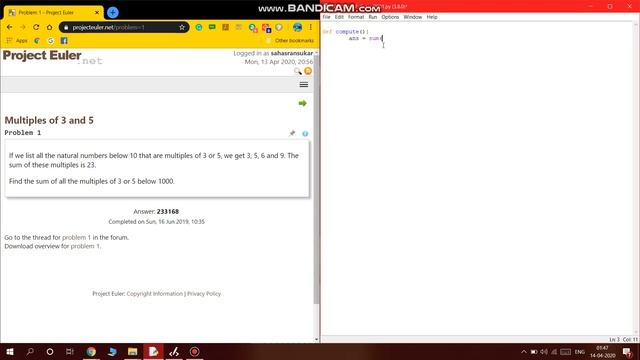Open the problem info icon
The height and width of the screenshot is (360, 640).
[305, 133]
